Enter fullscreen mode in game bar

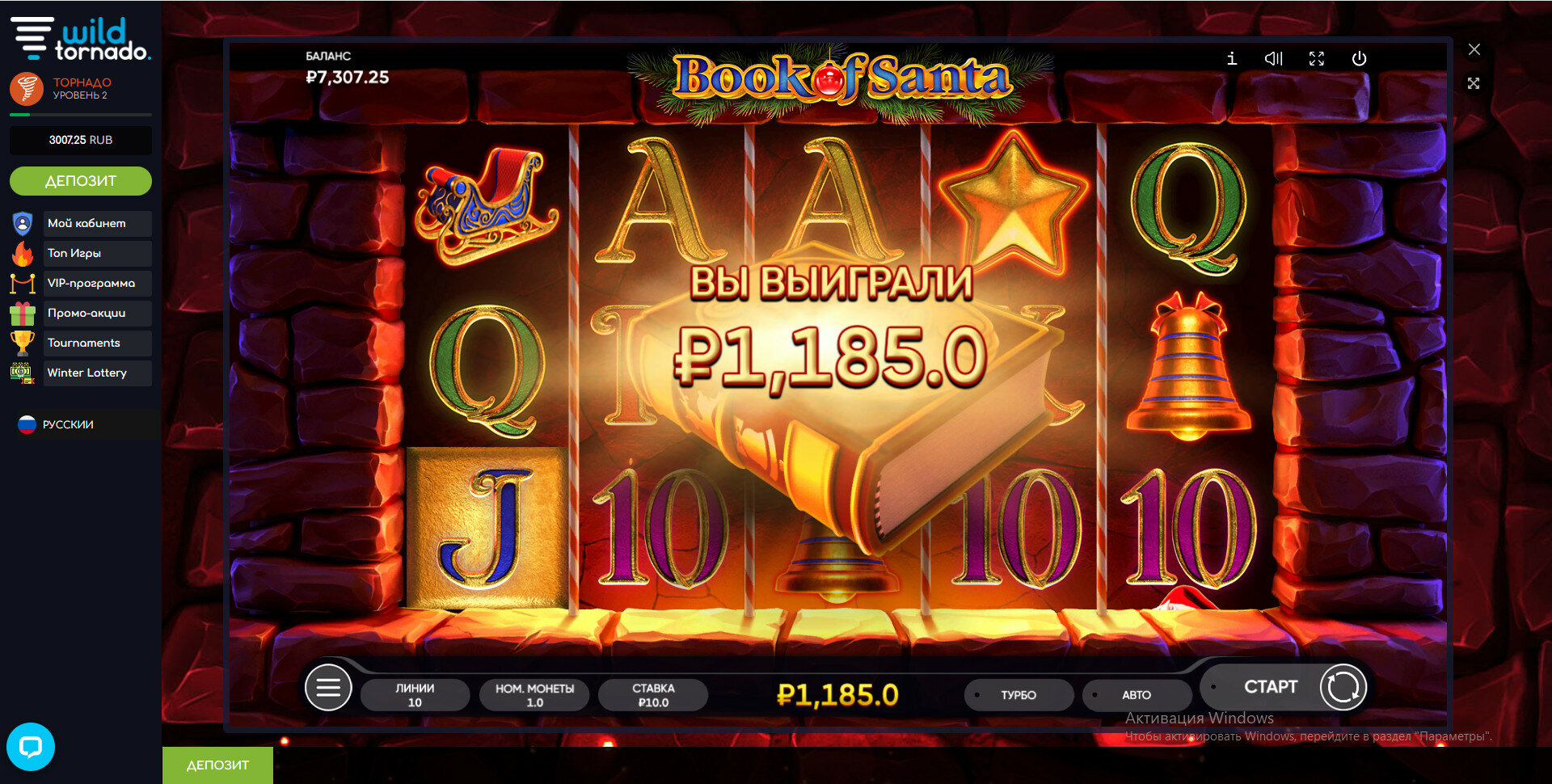click(x=1317, y=59)
